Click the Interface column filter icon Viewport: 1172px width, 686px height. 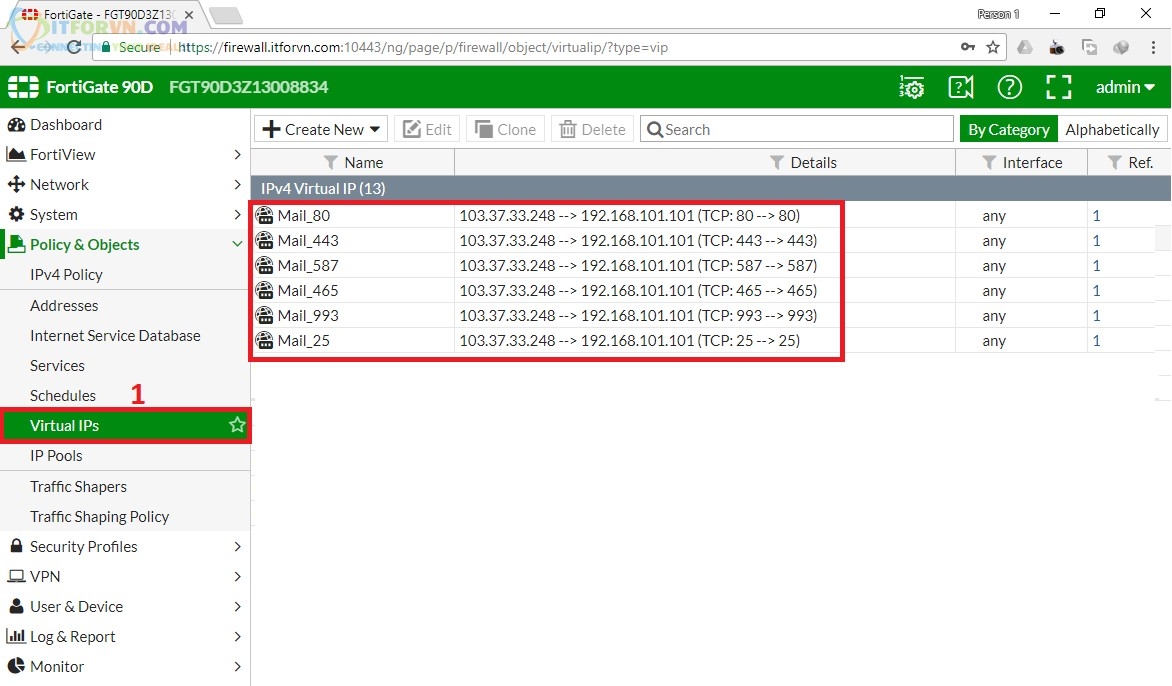pyautogui.click(x=989, y=162)
